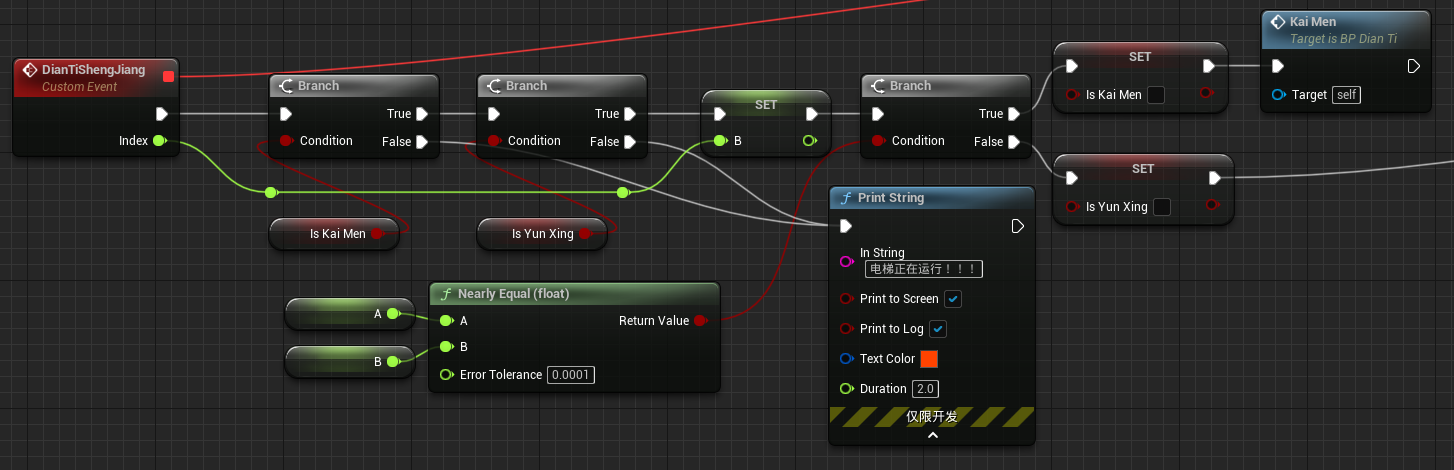This screenshot has width=1454, height=470.
Task: Click the Print String node header
Action: (x=932, y=198)
